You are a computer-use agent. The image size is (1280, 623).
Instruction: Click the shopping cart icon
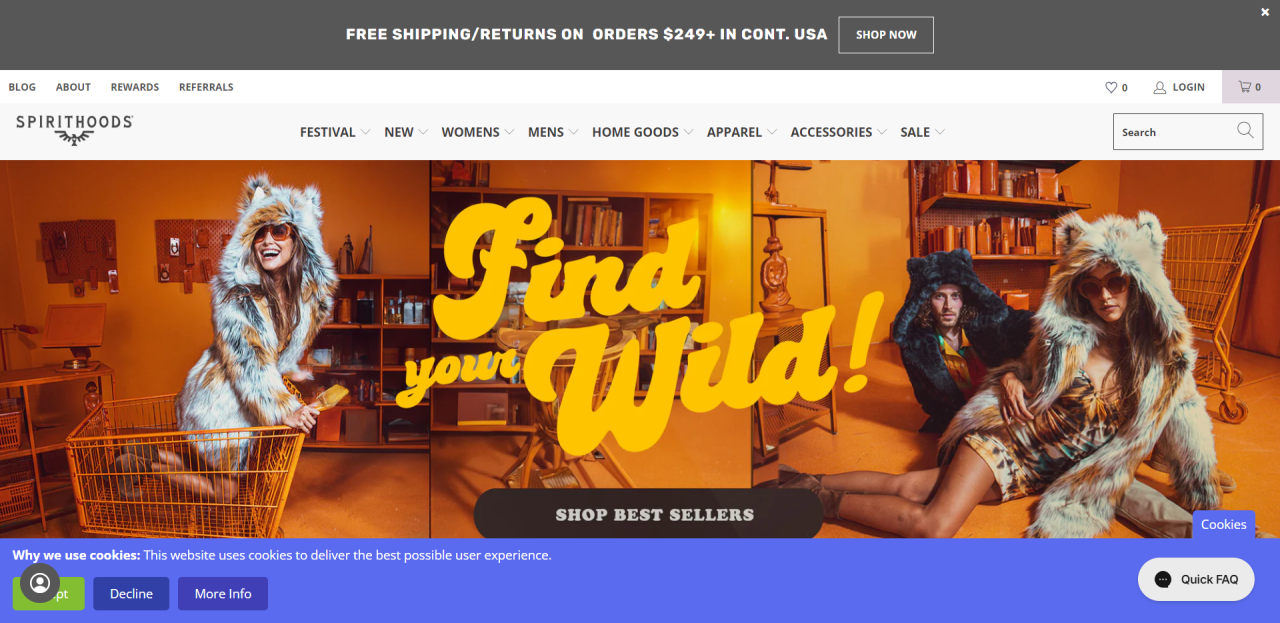1245,87
